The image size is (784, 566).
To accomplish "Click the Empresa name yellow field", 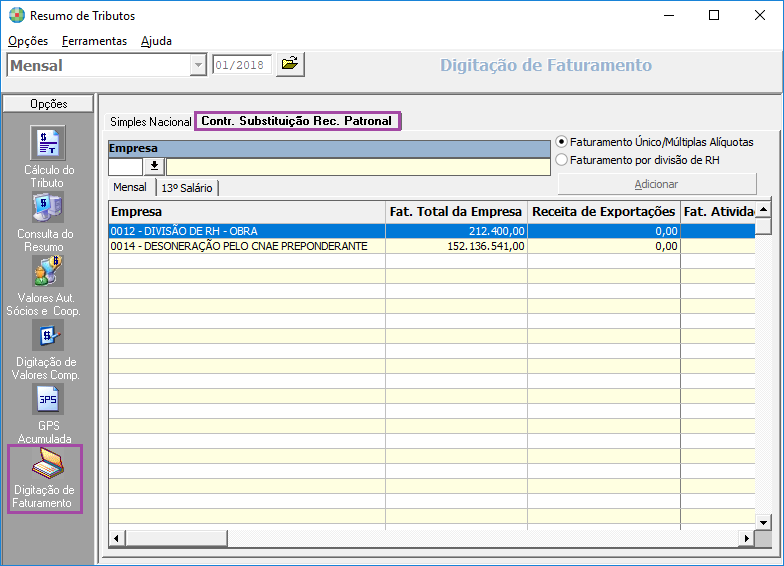I will click(358, 166).
